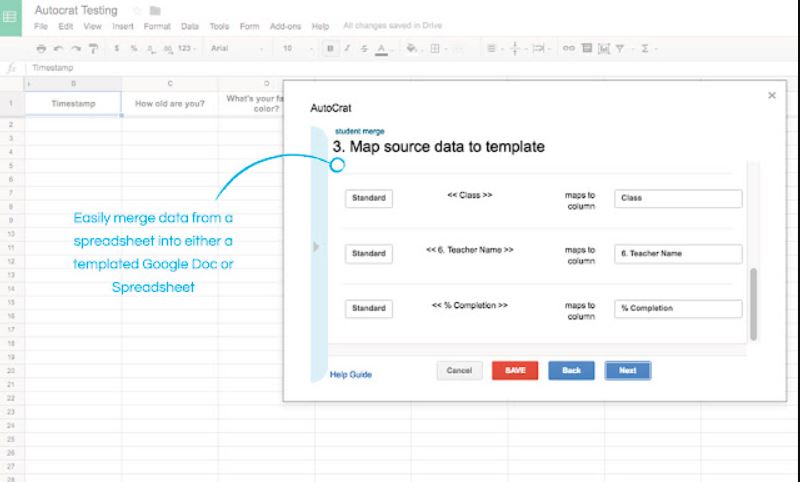This screenshot has height=482, width=800.
Task: Open text wrapping icon menu
Action: (x=538, y=48)
